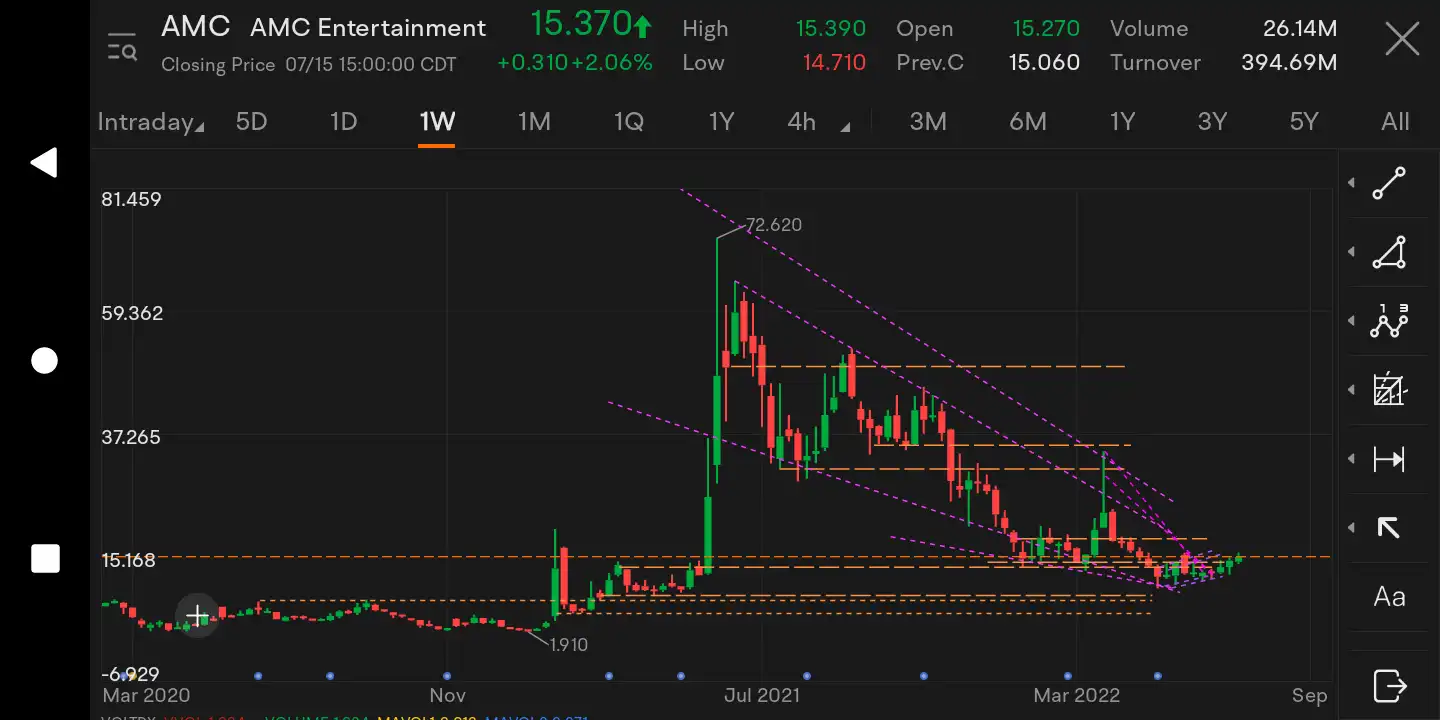Viewport: 1440px width, 720px height.
Task: Tap the High value 15.390
Action: [831, 29]
